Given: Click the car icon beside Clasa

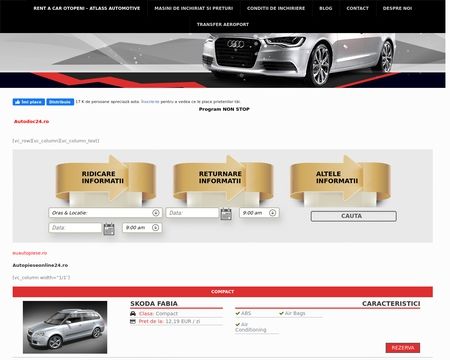Looking at the screenshot, I should (133, 314).
